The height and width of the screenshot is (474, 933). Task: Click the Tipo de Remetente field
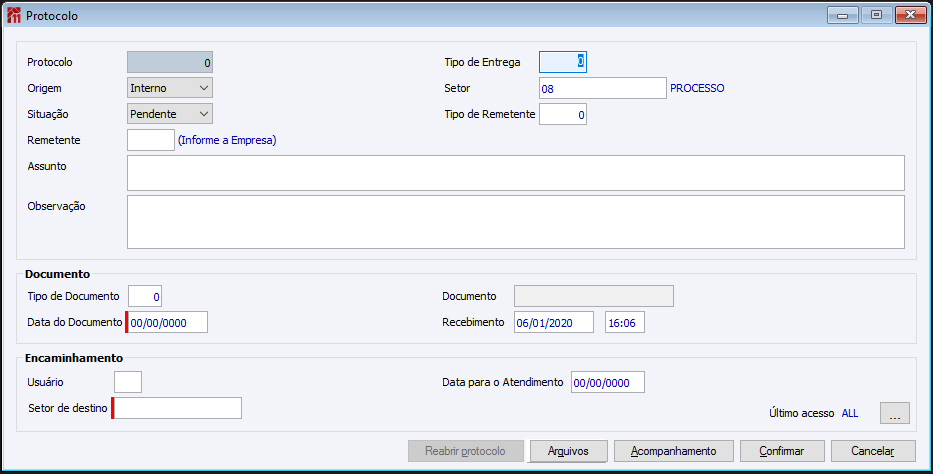pos(563,114)
